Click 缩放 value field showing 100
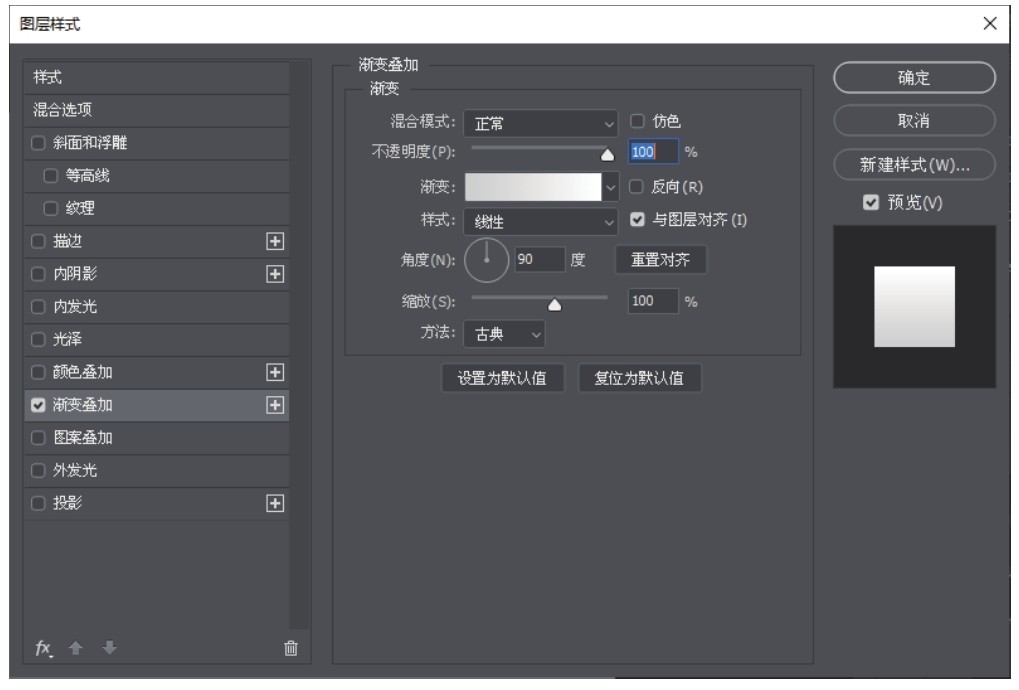 pyautogui.click(x=653, y=301)
